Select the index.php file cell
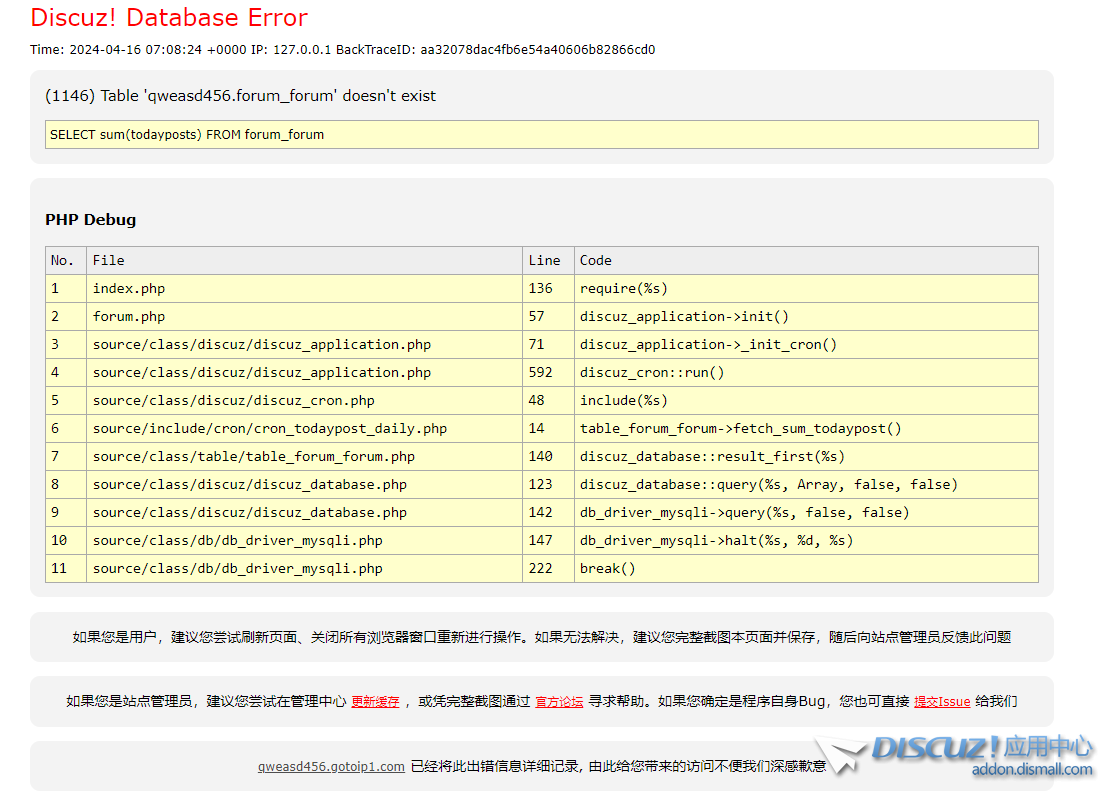 129,289
